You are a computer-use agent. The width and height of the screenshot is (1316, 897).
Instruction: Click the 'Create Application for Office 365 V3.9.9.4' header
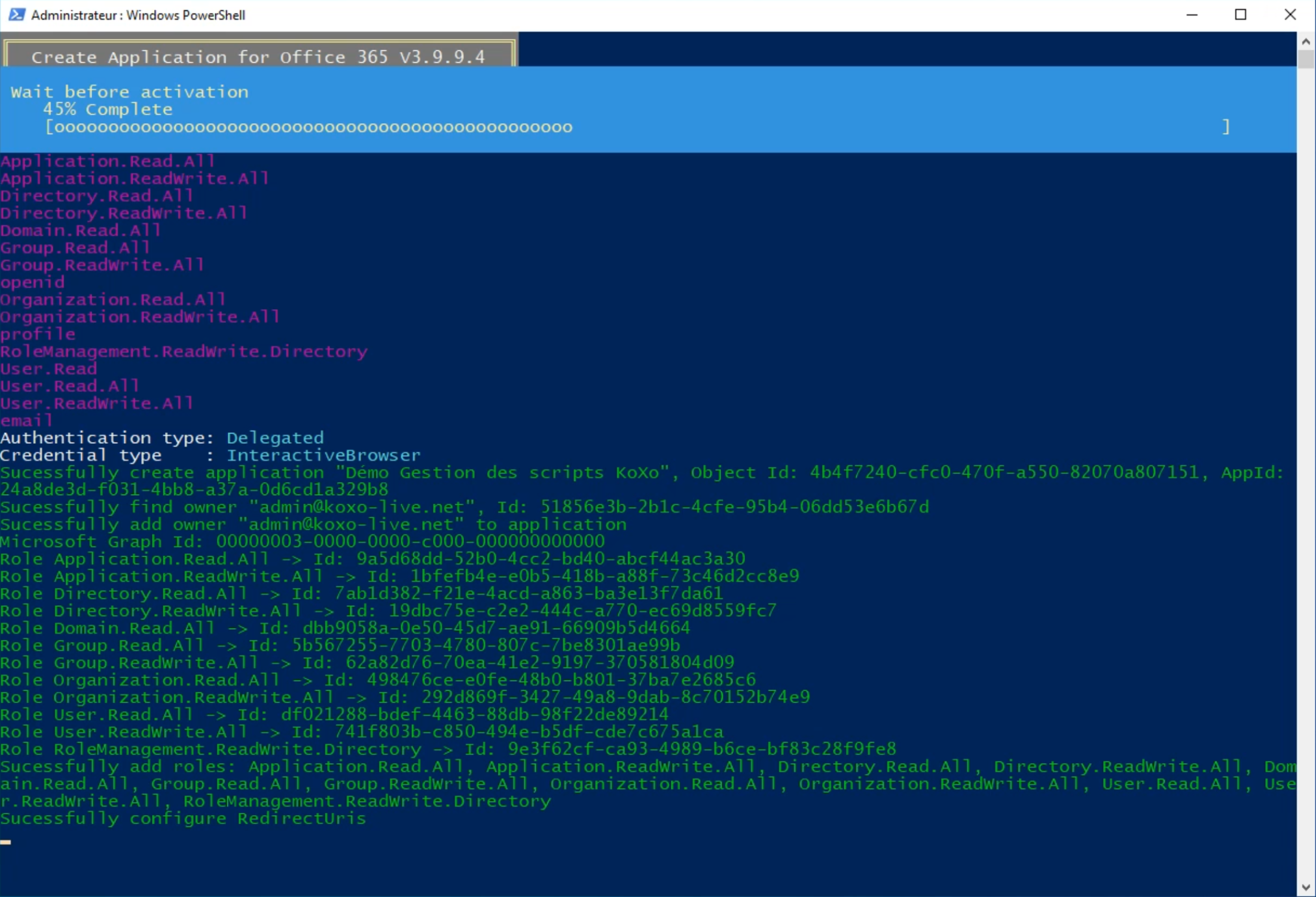(258, 57)
